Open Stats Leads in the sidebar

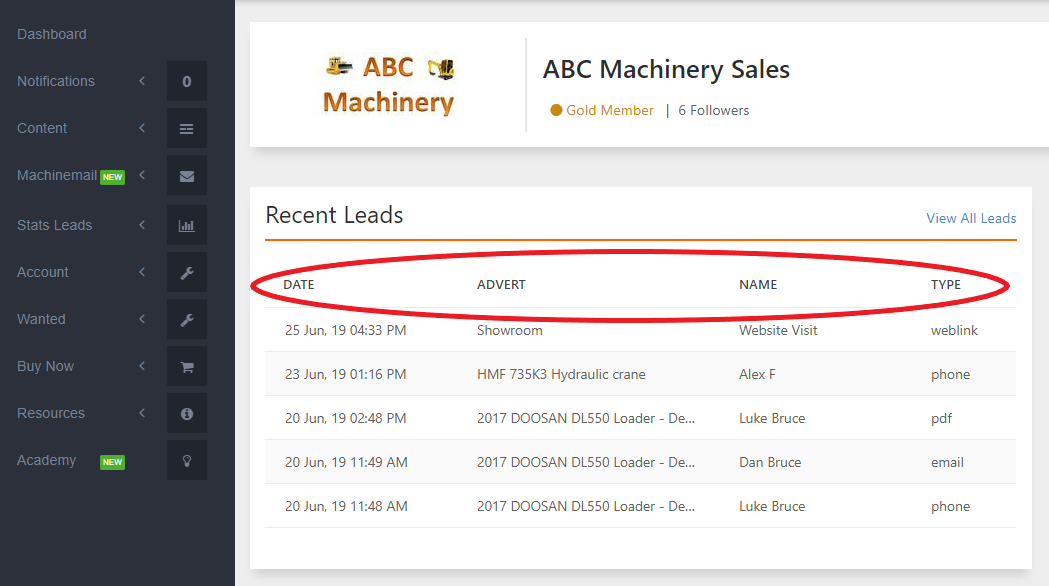pyautogui.click(x=54, y=225)
